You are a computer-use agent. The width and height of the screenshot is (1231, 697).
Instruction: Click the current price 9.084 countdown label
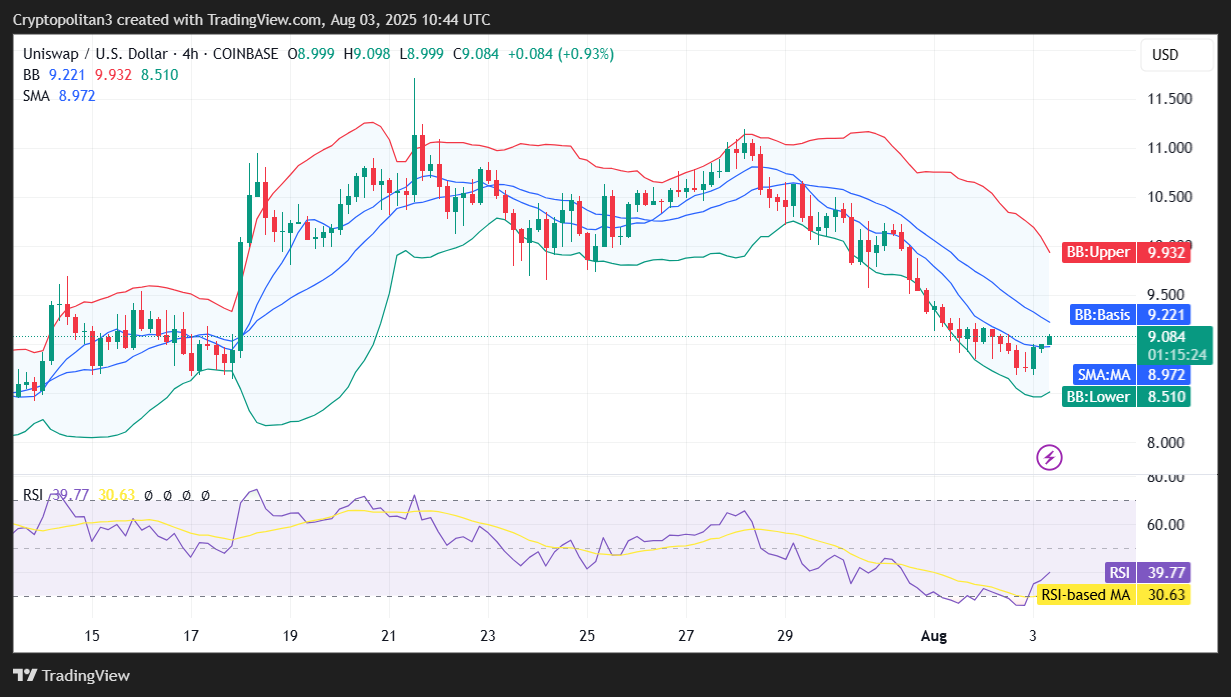point(1177,345)
